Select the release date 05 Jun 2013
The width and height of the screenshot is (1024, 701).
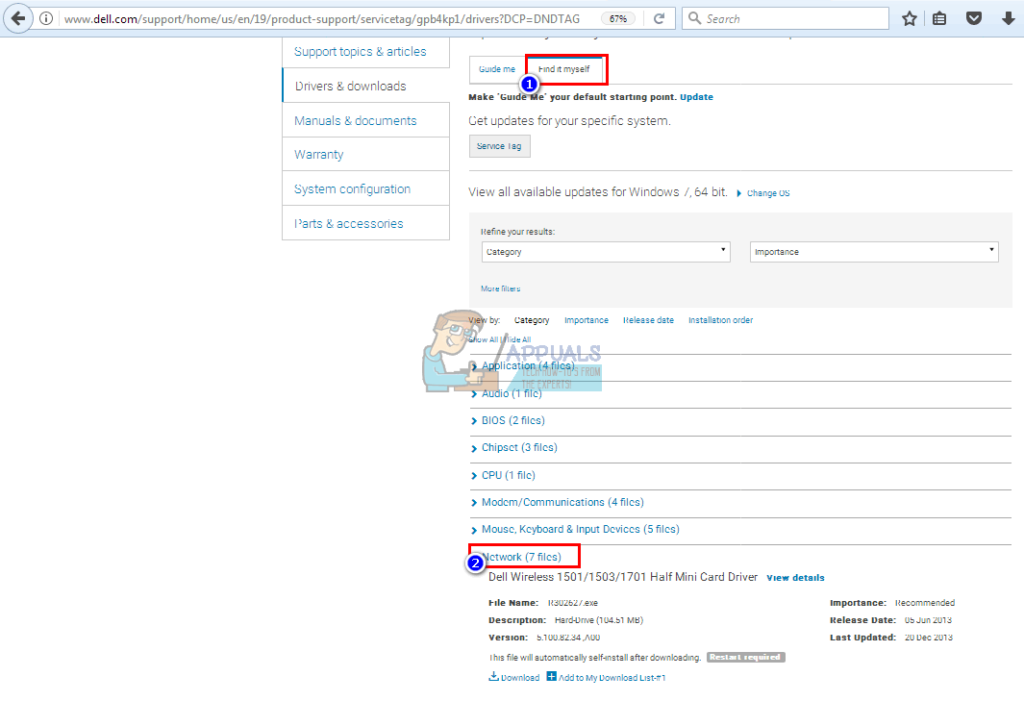pos(928,620)
